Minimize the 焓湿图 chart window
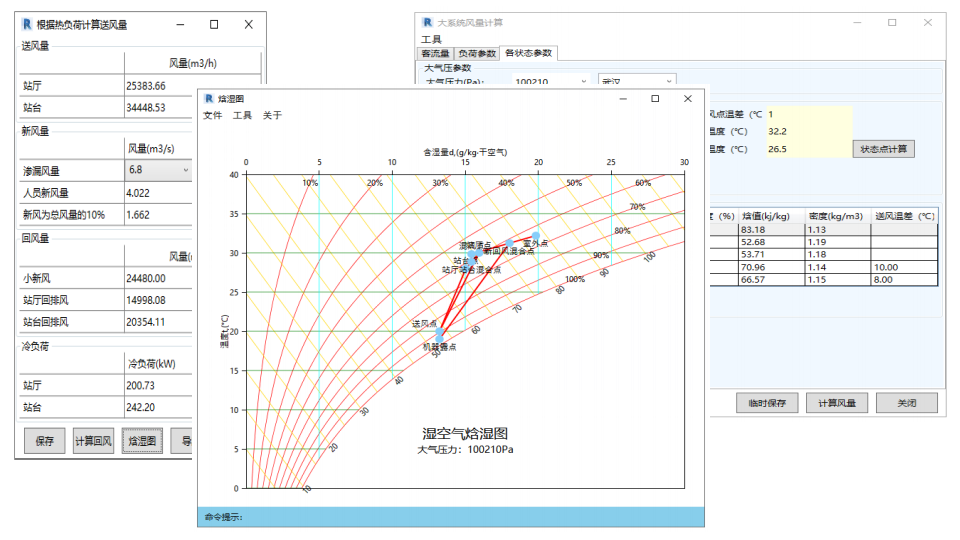960x540 pixels. click(623, 99)
